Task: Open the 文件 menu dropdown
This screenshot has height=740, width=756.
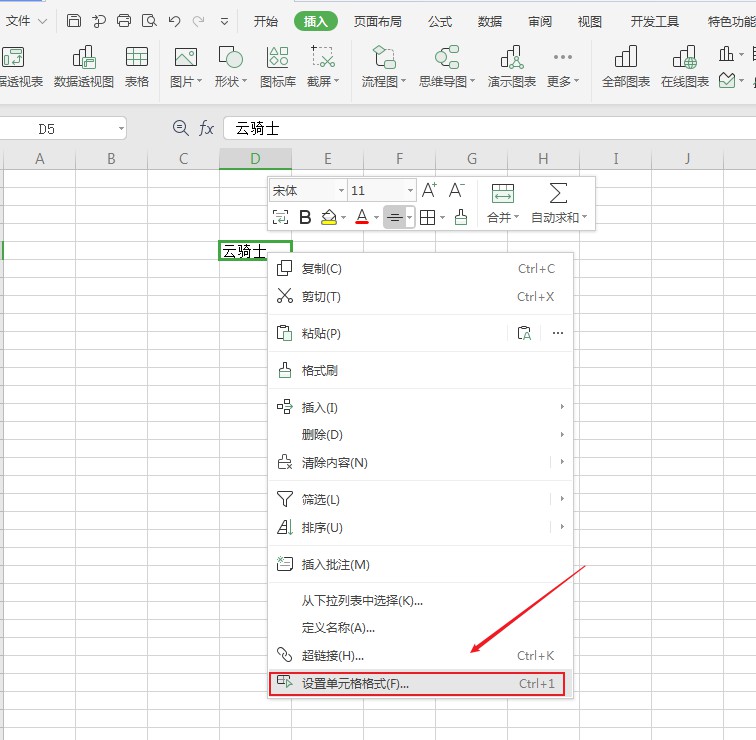Action: pyautogui.click(x=25, y=21)
